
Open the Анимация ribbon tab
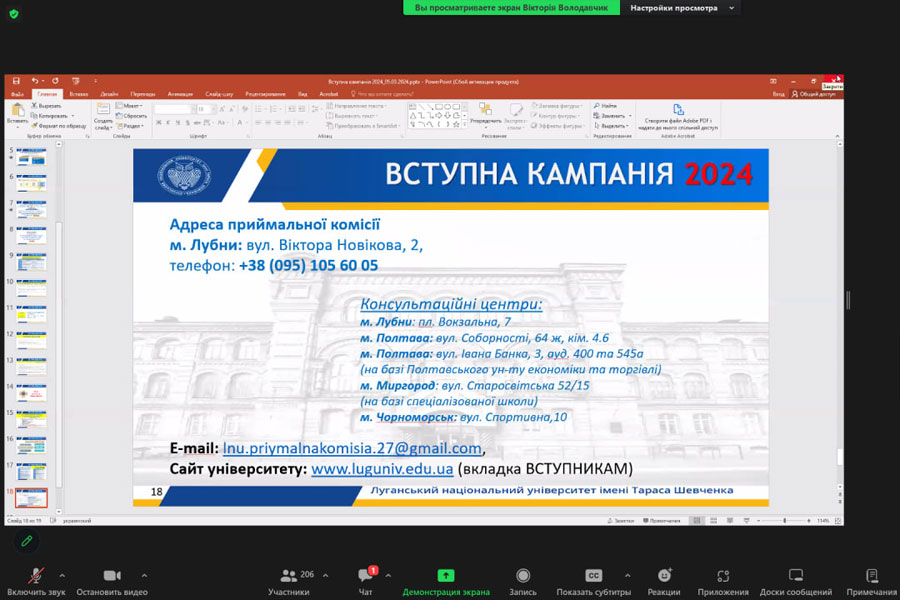[180, 94]
